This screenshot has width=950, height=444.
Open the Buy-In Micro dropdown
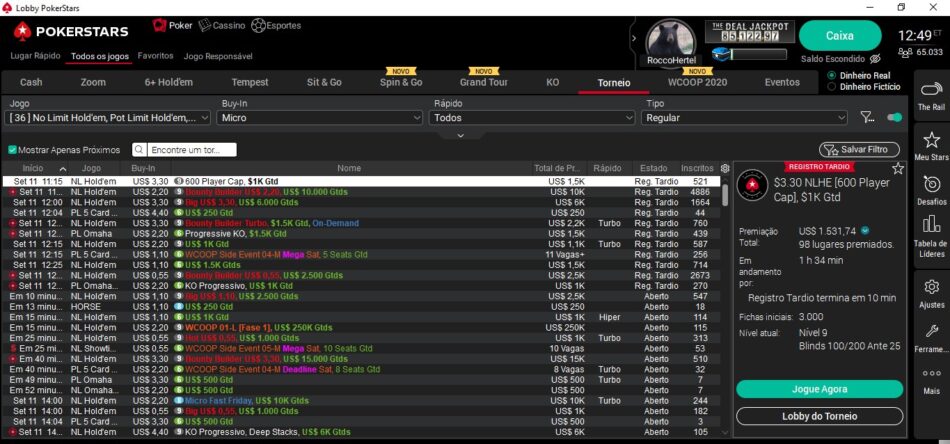(x=319, y=118)
